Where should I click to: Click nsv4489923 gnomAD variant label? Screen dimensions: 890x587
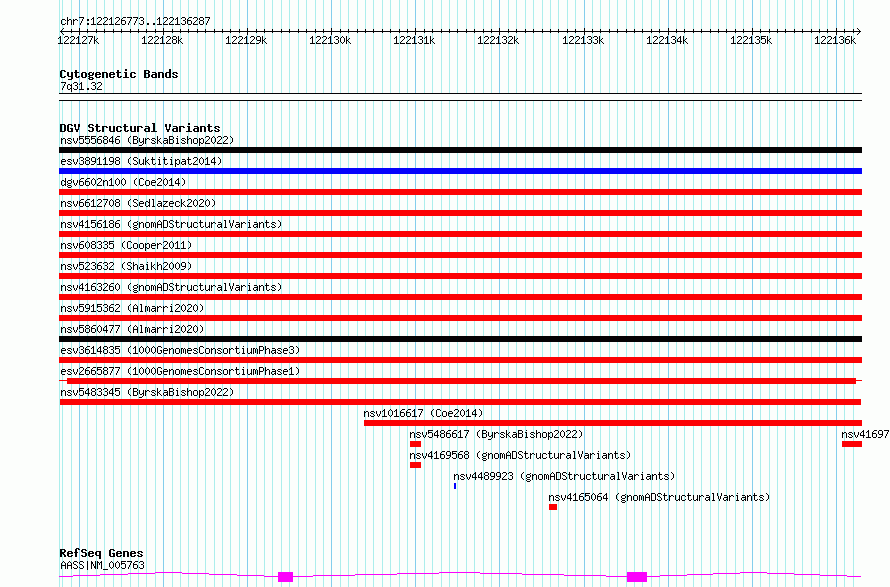564,476
